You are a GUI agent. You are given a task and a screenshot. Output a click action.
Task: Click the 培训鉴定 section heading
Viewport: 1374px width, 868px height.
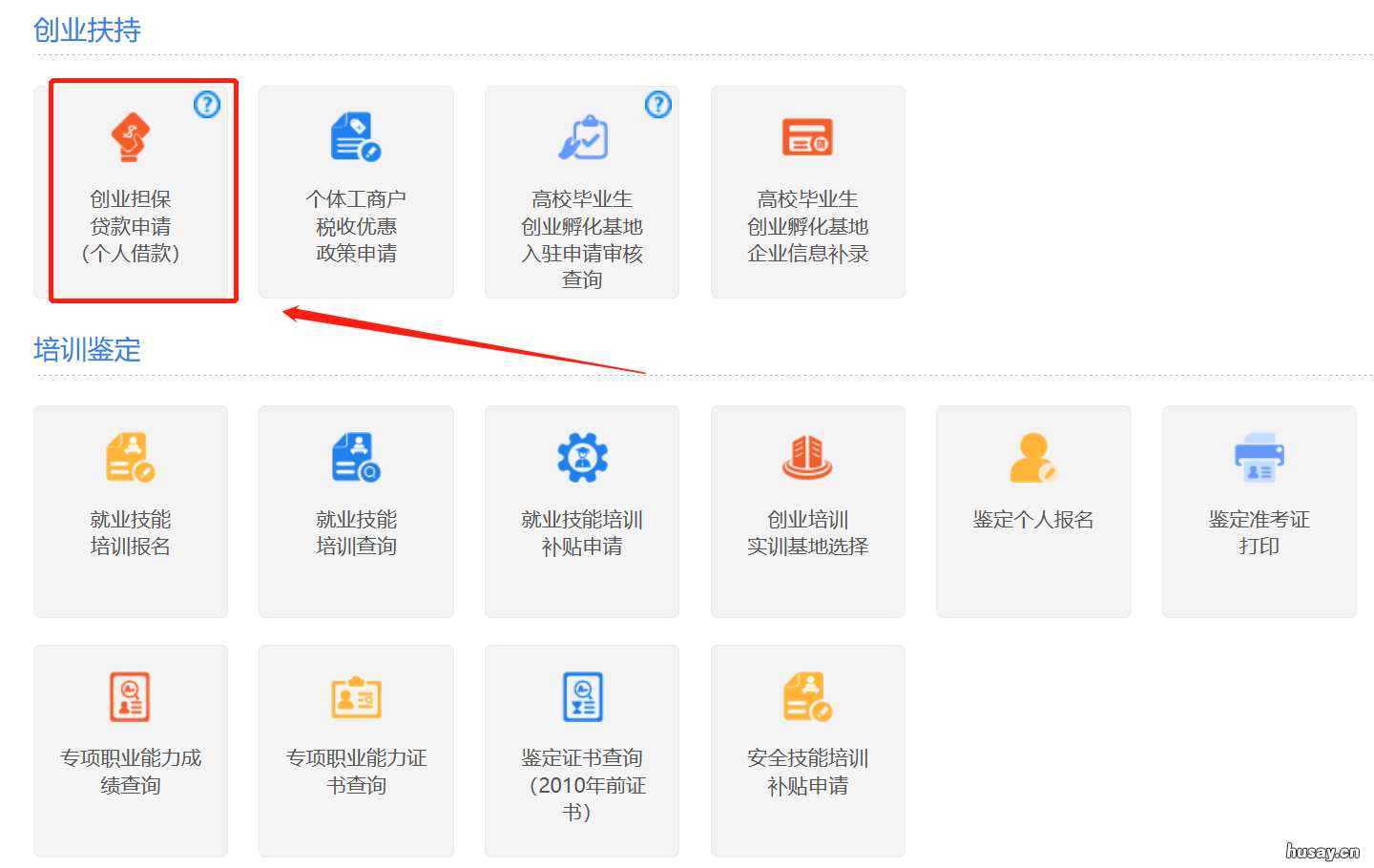[87, 350]
